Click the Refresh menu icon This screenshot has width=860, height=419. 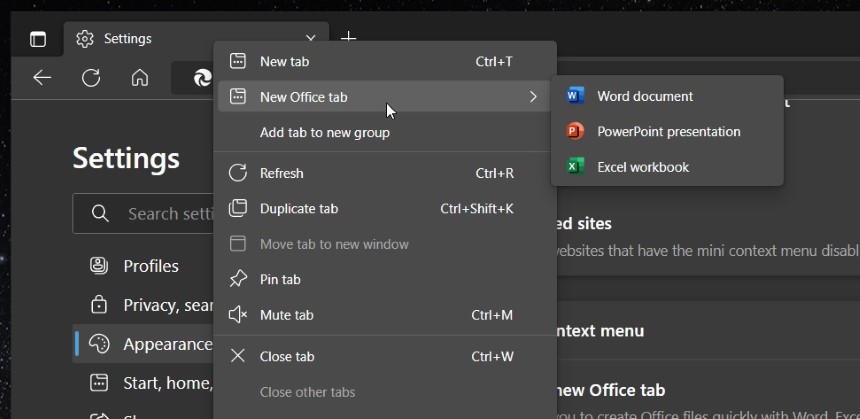pyautogui.click(x=237, y=173)
